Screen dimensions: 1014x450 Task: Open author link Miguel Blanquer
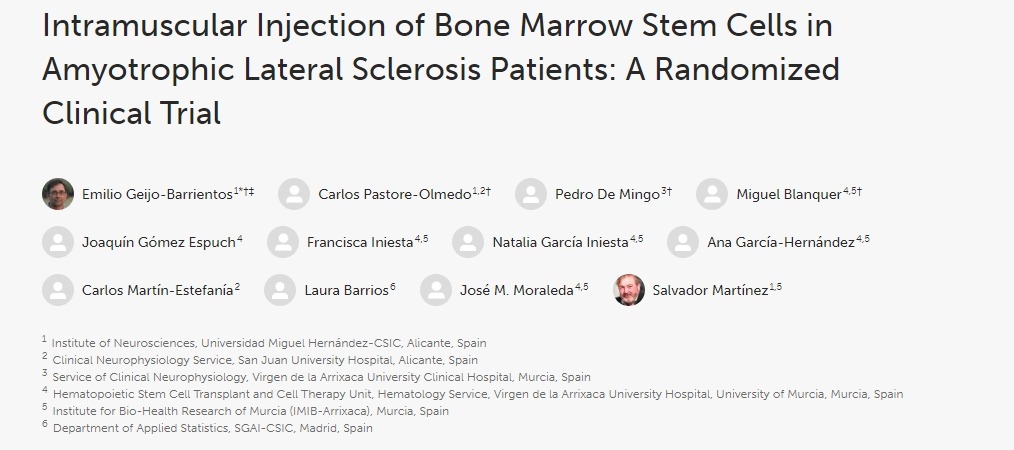point(789,194)
